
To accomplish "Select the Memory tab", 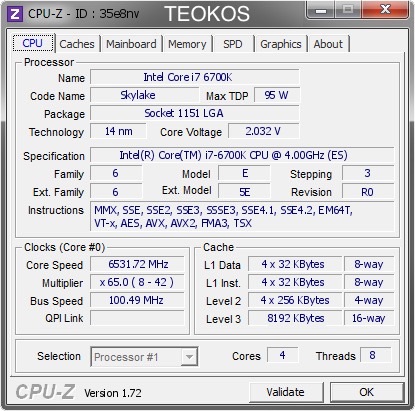I will pyautogui.click(x=187, y=44).
